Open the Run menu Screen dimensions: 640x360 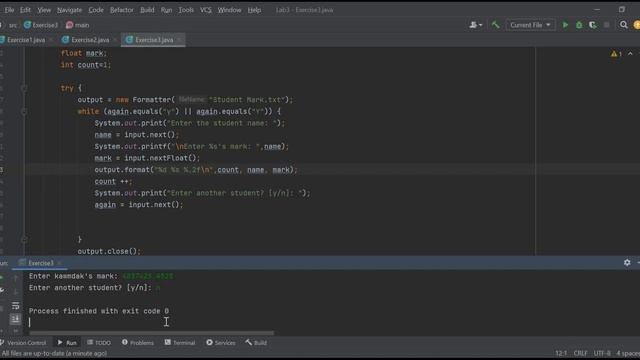166,10
